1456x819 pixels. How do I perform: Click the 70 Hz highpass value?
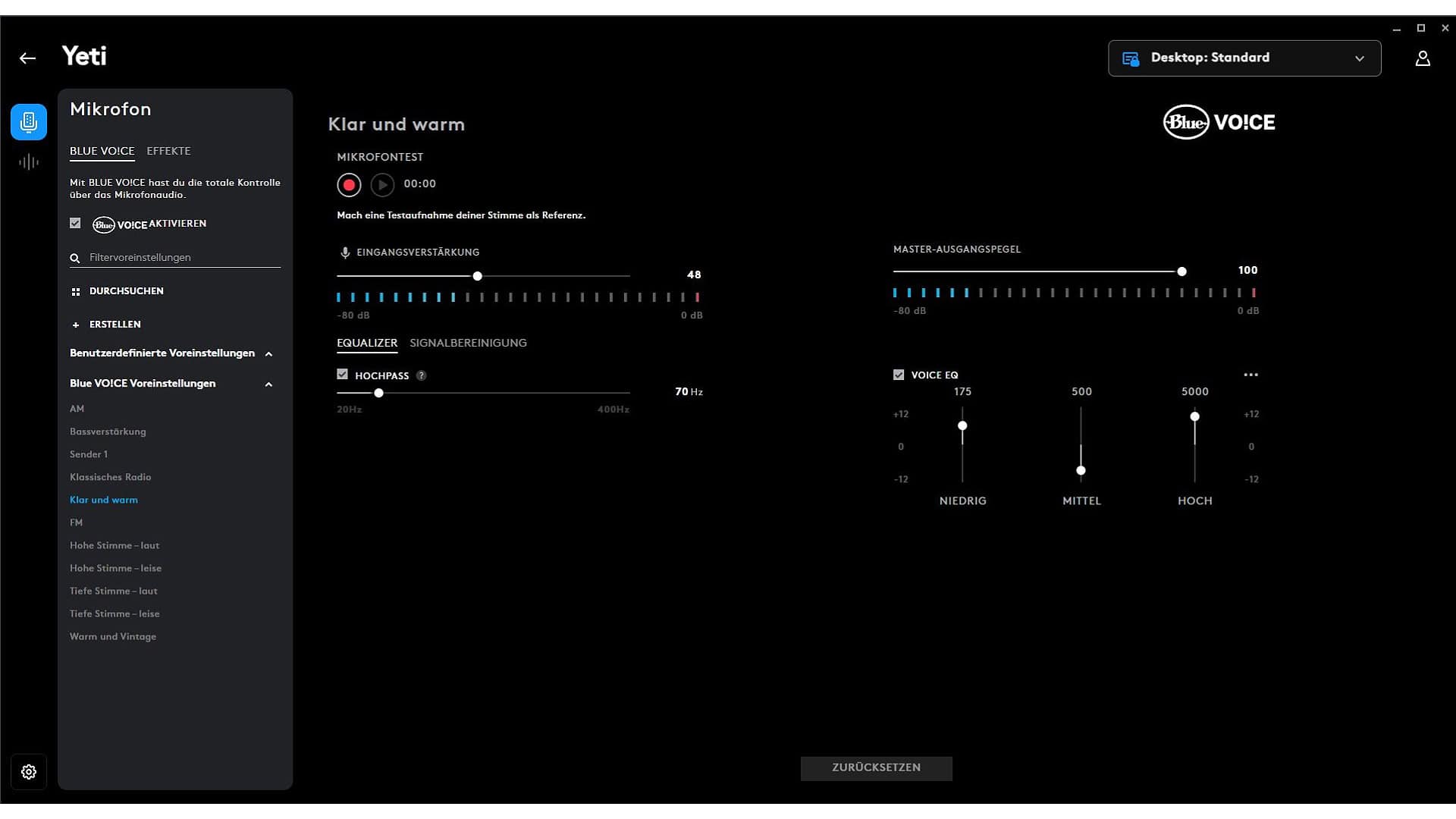[689, 391]
